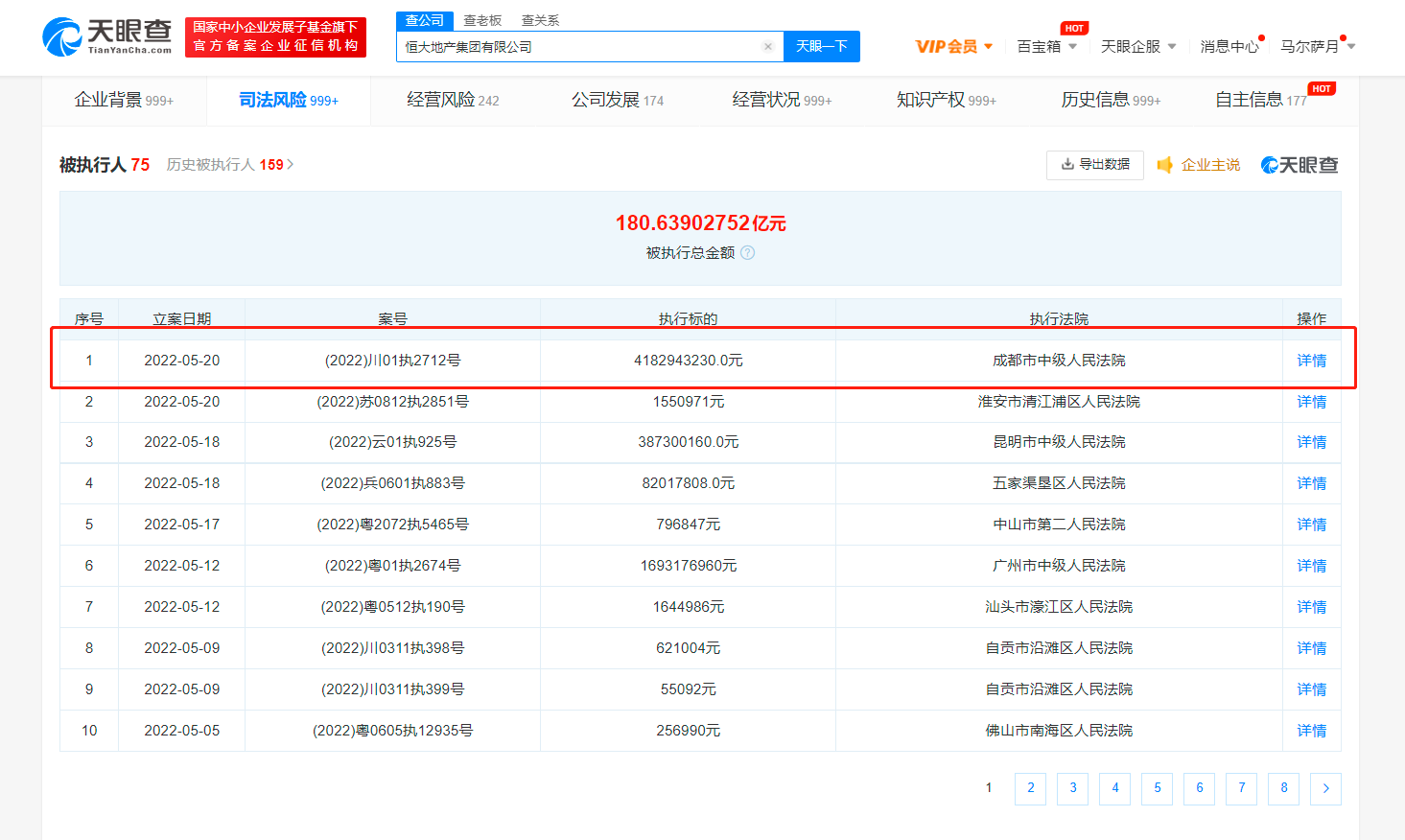This screenshot has width=1405, height=840.
Task: Switch to 查关系 search tab
Action: [x=540, y=20]
